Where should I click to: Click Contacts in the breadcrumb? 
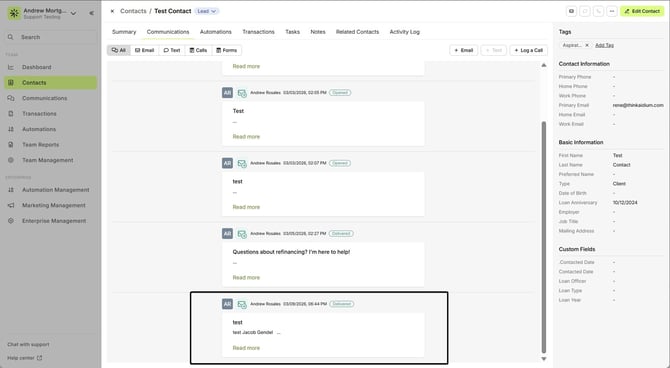pos(133,11)
